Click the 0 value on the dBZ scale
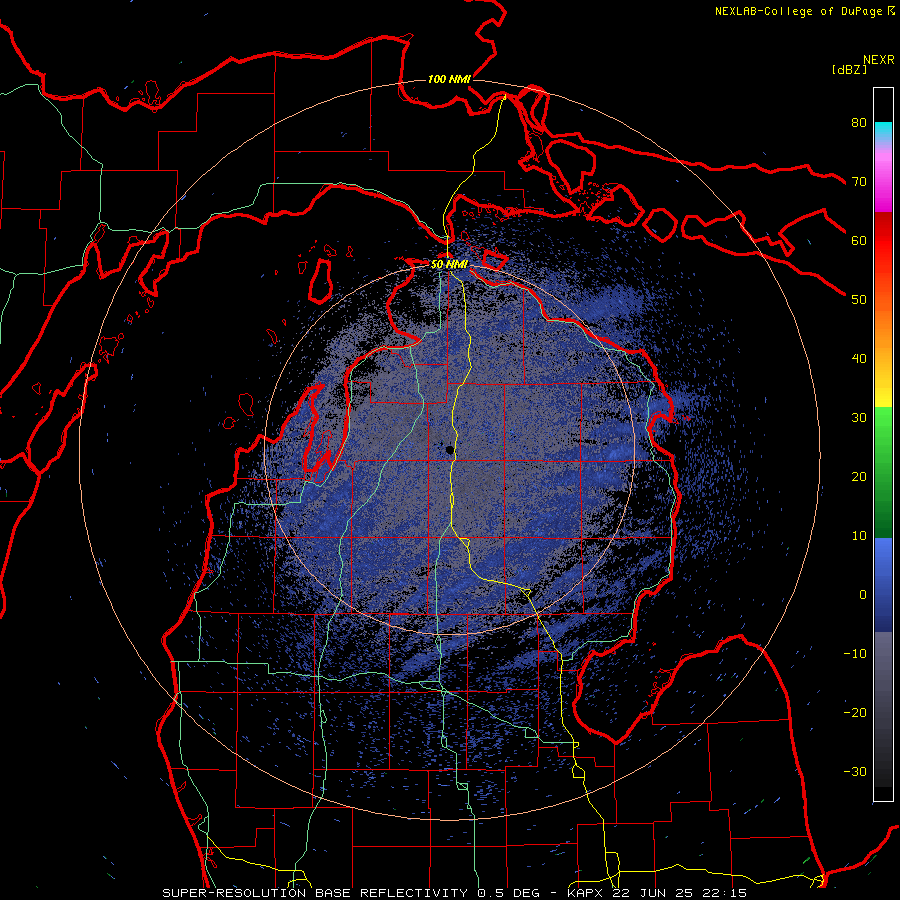900x900 pixels. [863, 595]
